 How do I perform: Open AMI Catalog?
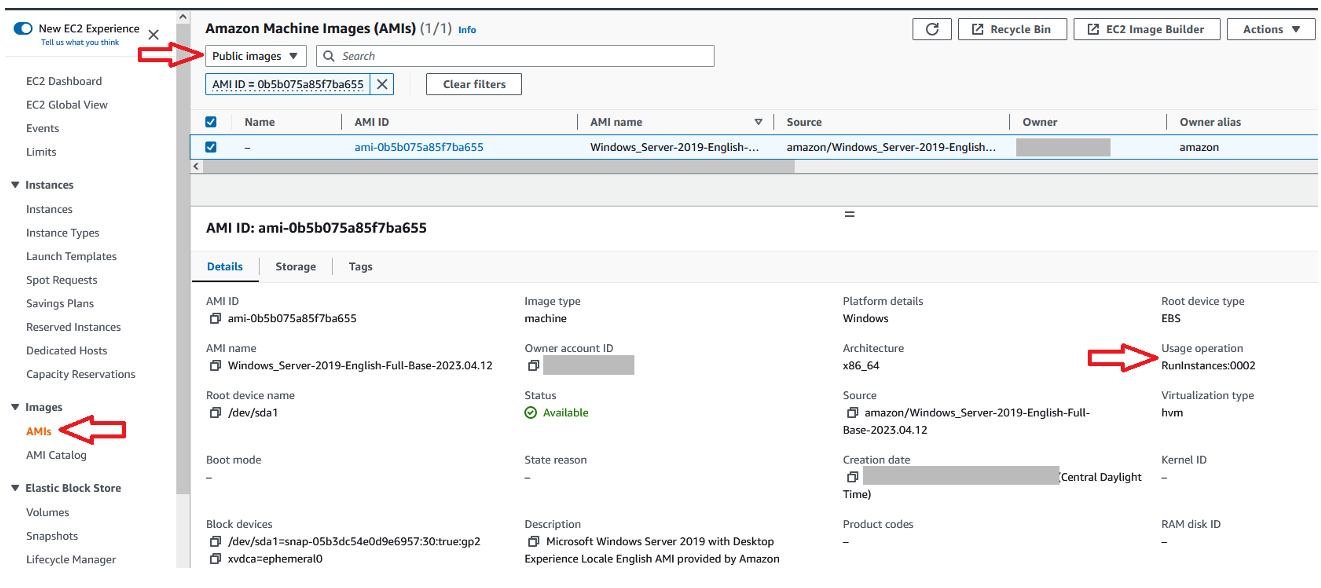coord(56,455)
